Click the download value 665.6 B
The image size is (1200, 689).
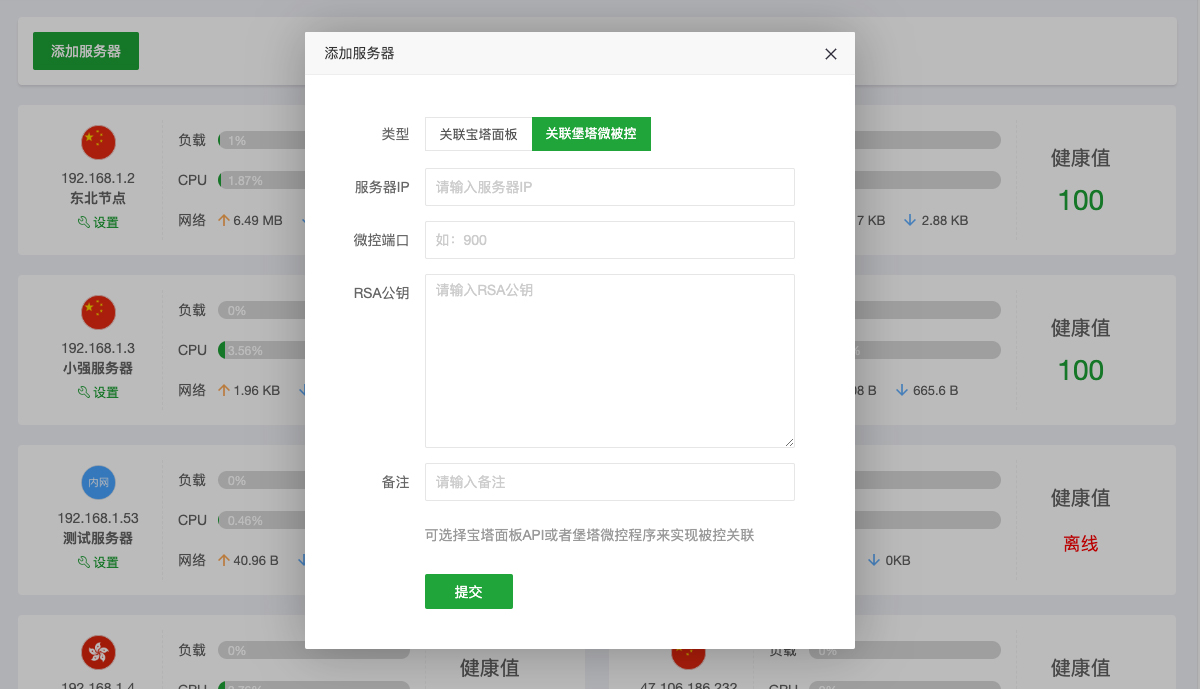pyautogui.click(x=936, y=390)
